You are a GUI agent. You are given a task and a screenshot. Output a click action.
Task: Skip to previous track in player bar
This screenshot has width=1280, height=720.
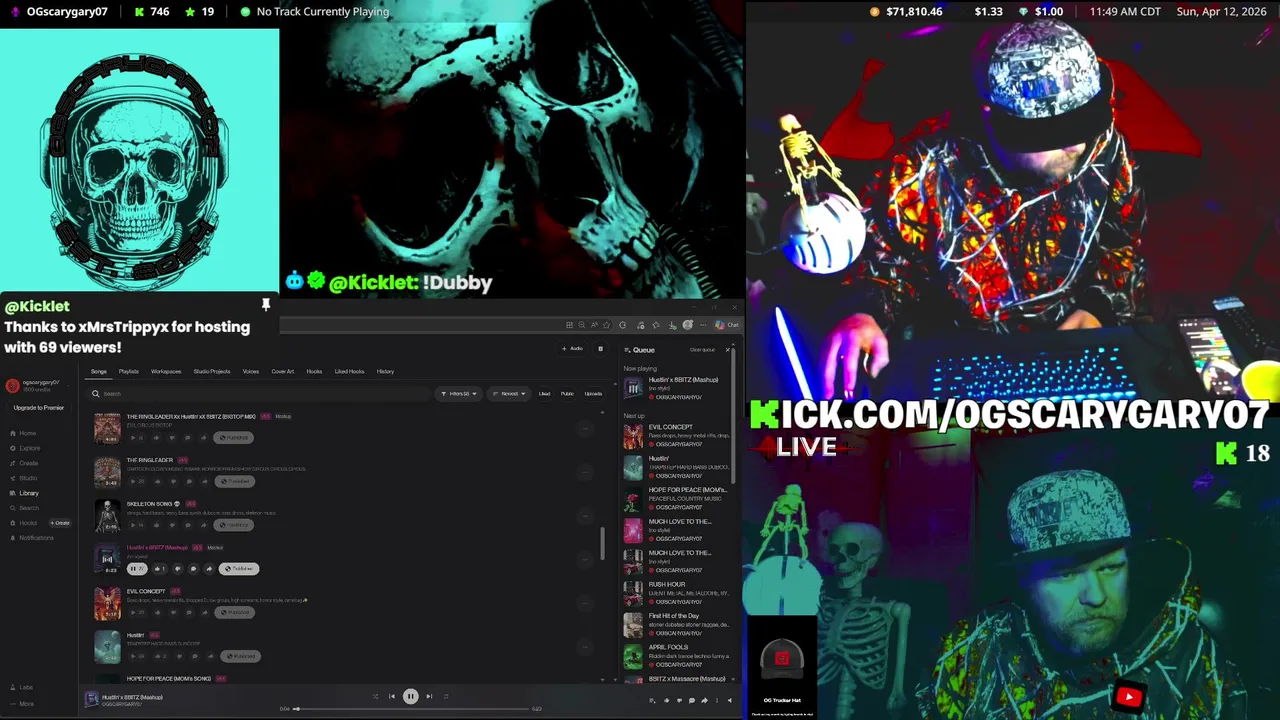(392, 696)
